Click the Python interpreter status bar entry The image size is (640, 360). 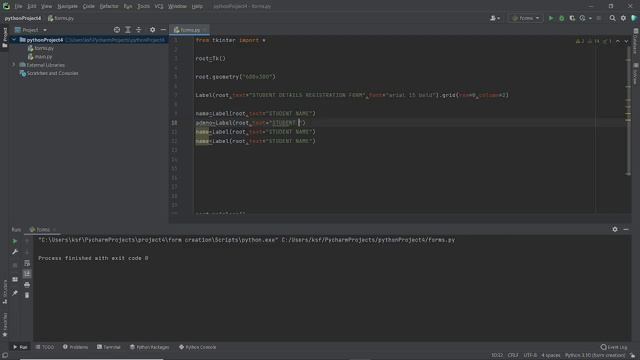tap(595, 356)
